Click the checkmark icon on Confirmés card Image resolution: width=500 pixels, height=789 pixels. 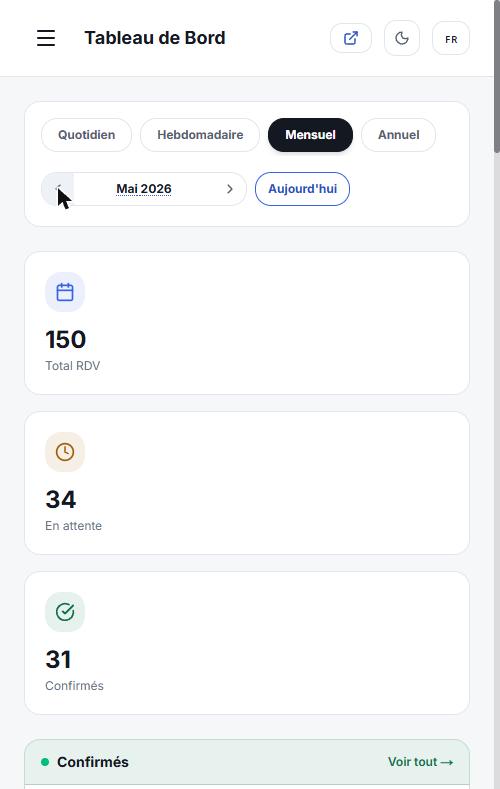[x=65, y=612]
